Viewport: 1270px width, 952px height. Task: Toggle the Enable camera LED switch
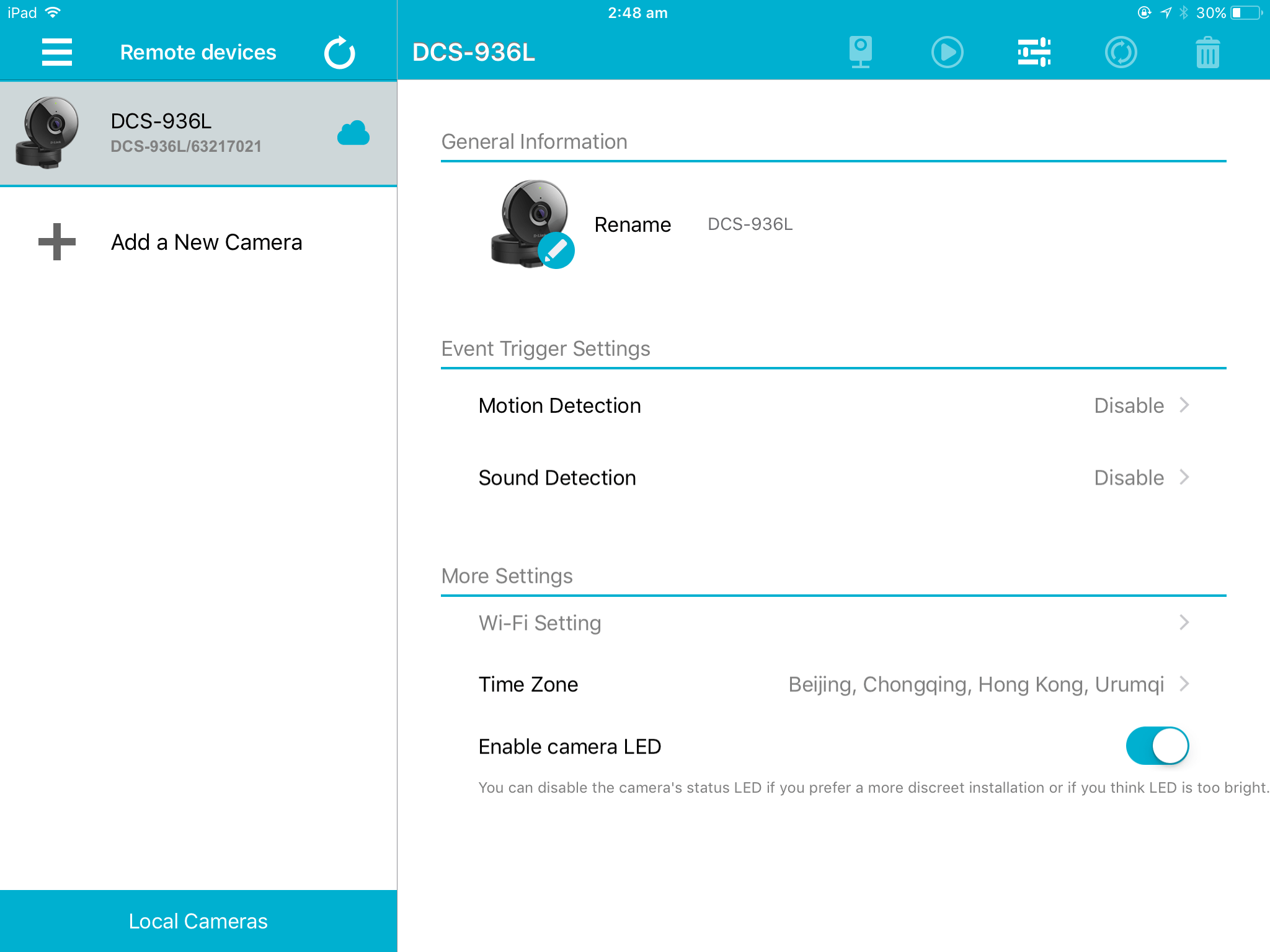click(1157, 746)
